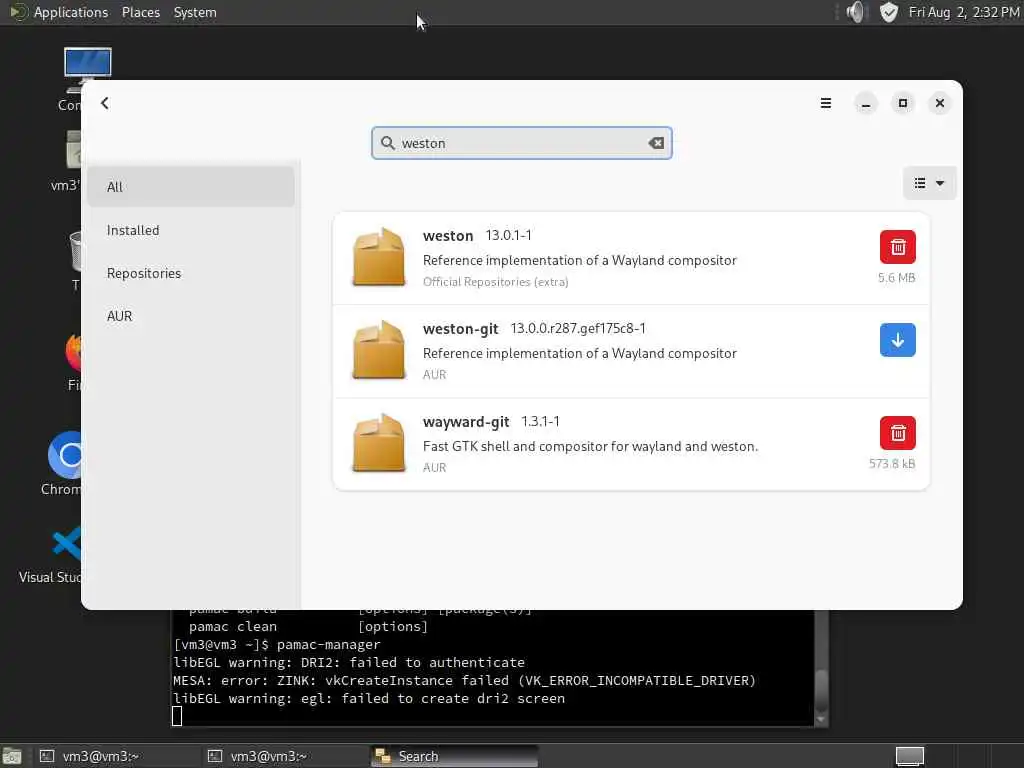This screenshot has height=768, width=1024.
Task: Open the vm3 home folder desktop icon
Action: (73, 150)
